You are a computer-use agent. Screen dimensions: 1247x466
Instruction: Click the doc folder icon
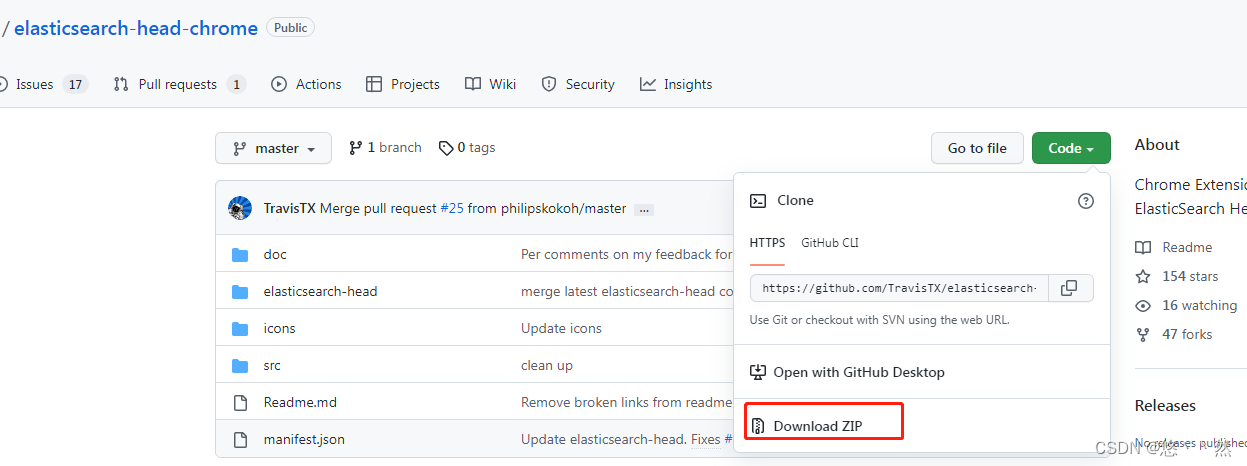point(240,254)
